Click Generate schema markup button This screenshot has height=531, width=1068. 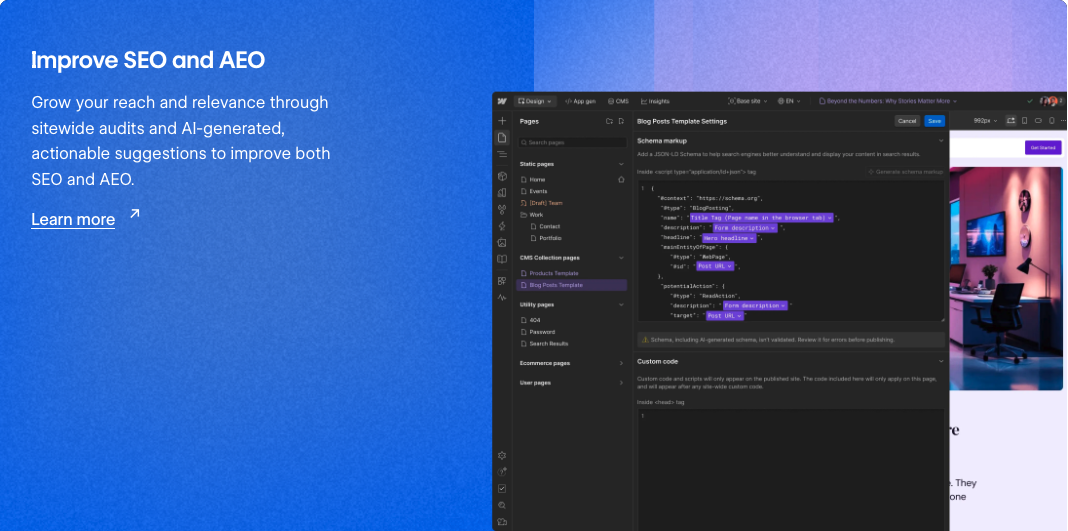[906, 172]
